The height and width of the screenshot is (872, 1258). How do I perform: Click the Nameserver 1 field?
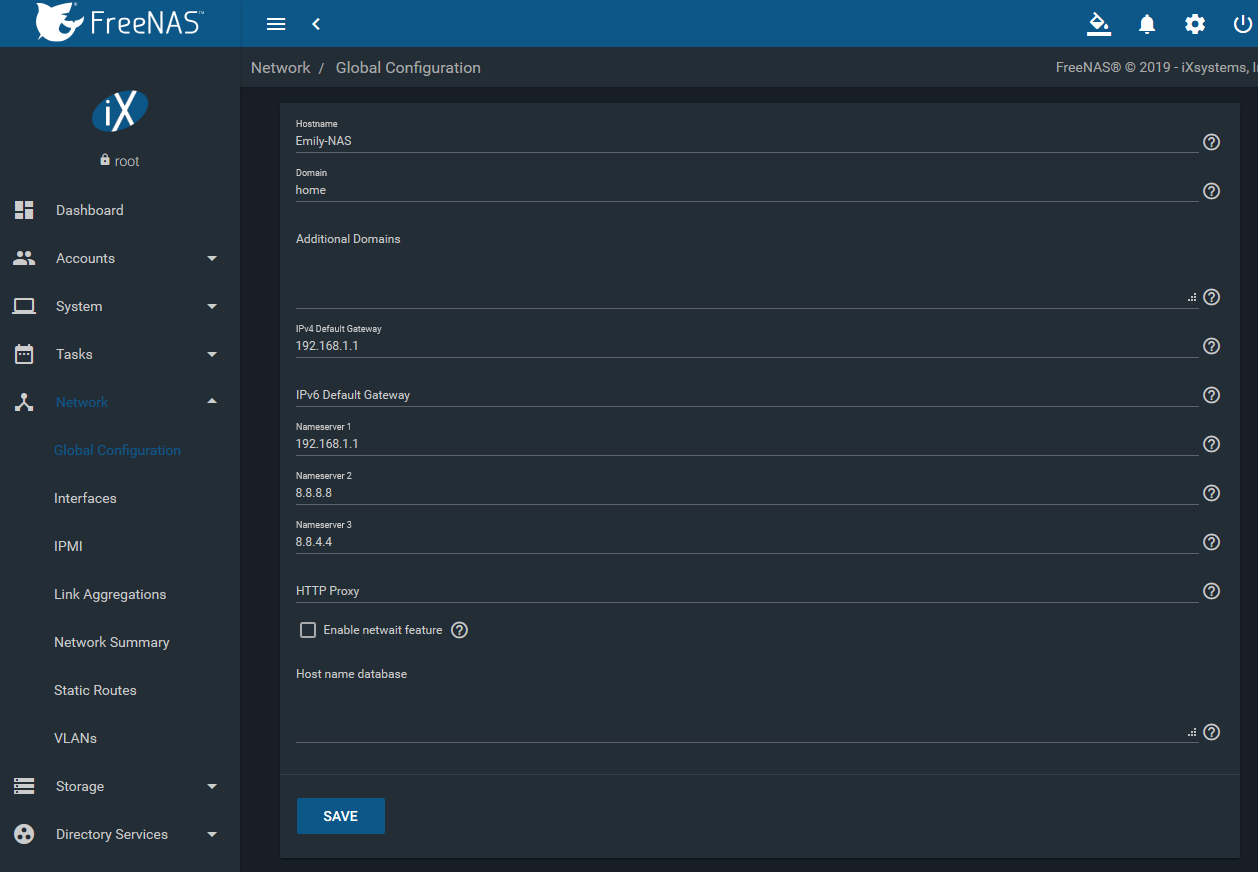coord(747,444)
